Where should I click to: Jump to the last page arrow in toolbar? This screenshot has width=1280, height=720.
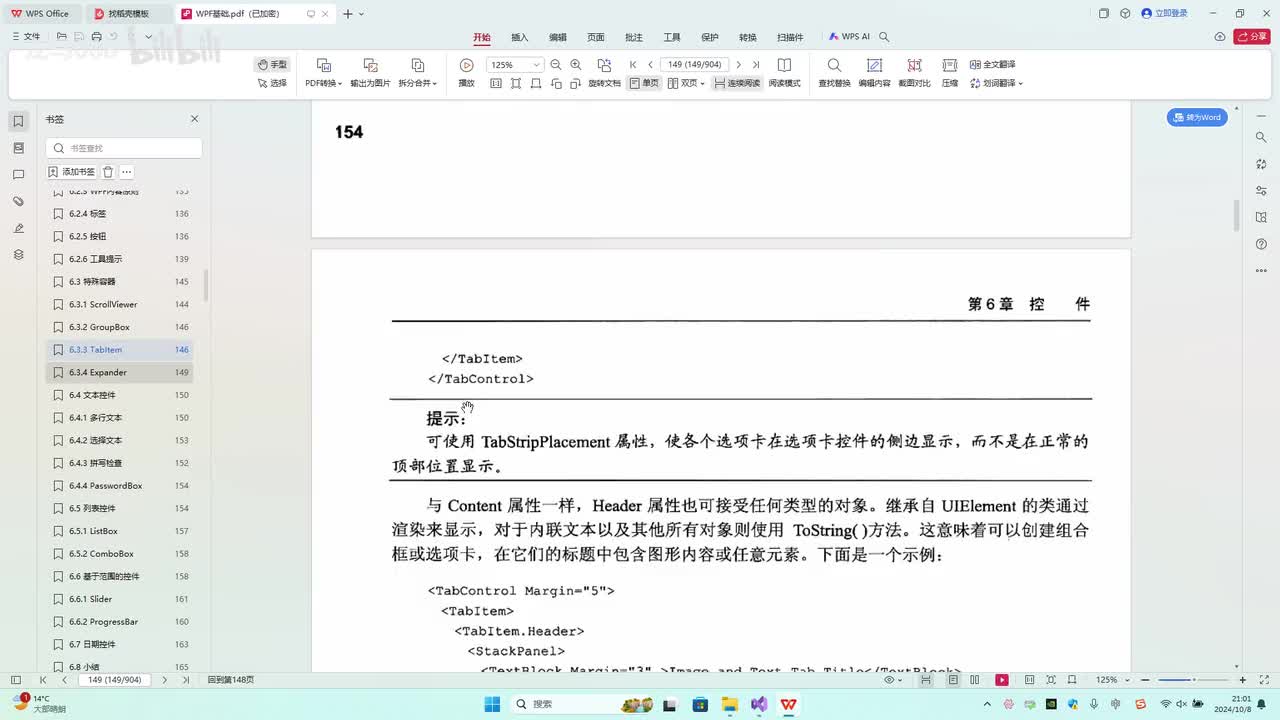[x=756, y=64]
